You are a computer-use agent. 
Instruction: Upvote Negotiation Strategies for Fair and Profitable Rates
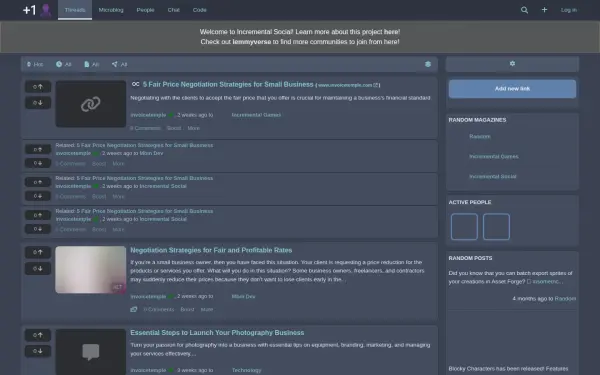click(38, 252)
